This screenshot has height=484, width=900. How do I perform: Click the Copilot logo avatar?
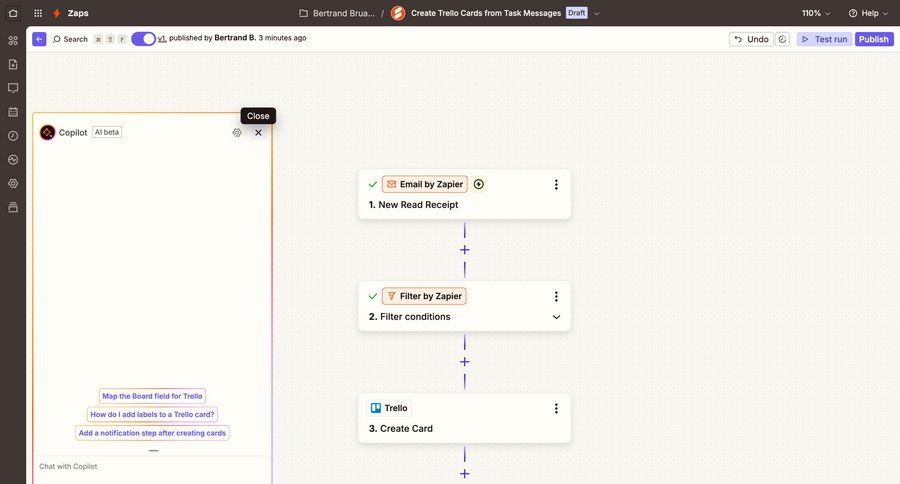[47, 133]
